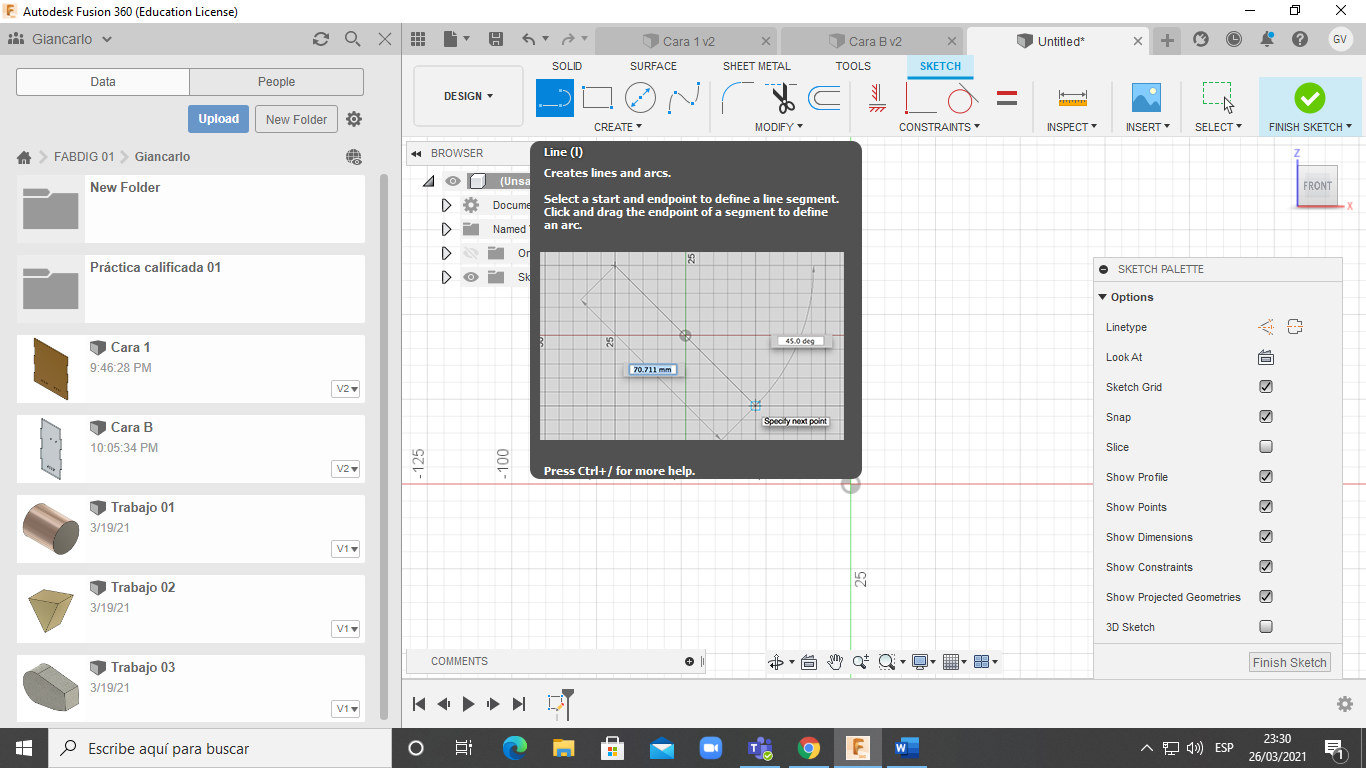Open the SELECT dropdown menu
The height and width of the screenshot is (768, 1366).
1218,127
